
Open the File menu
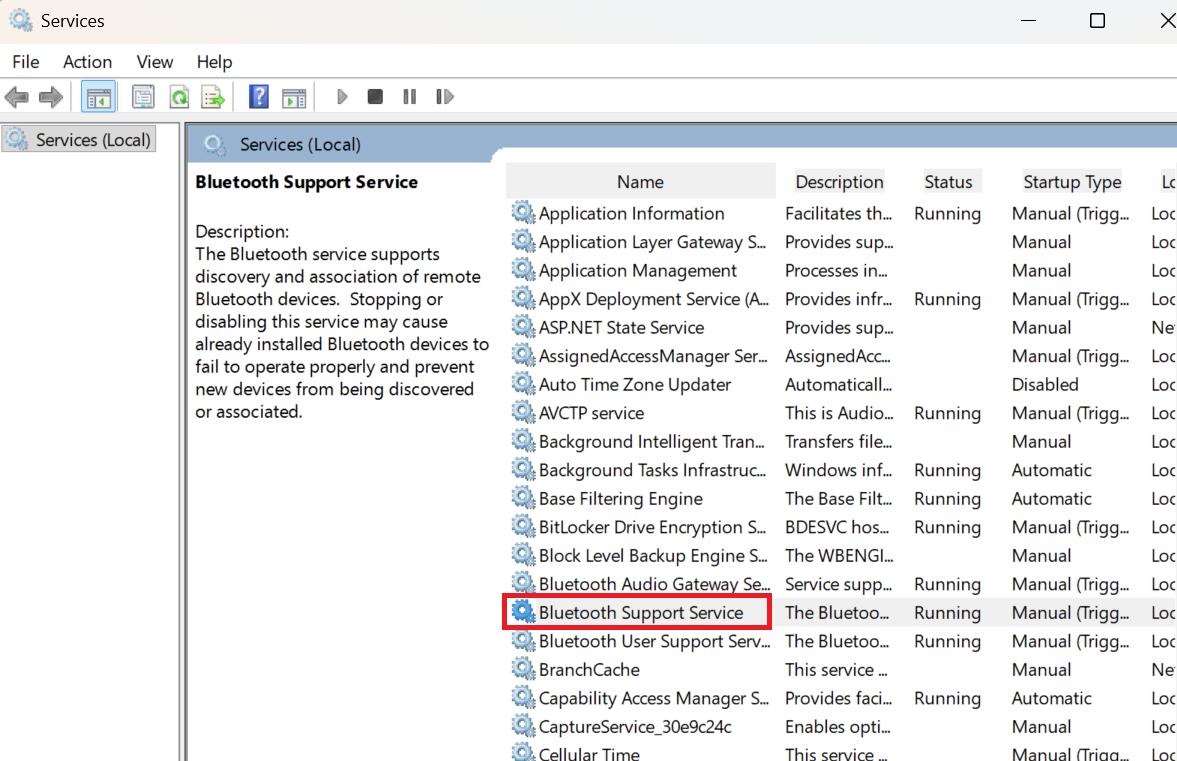[26, 62]
